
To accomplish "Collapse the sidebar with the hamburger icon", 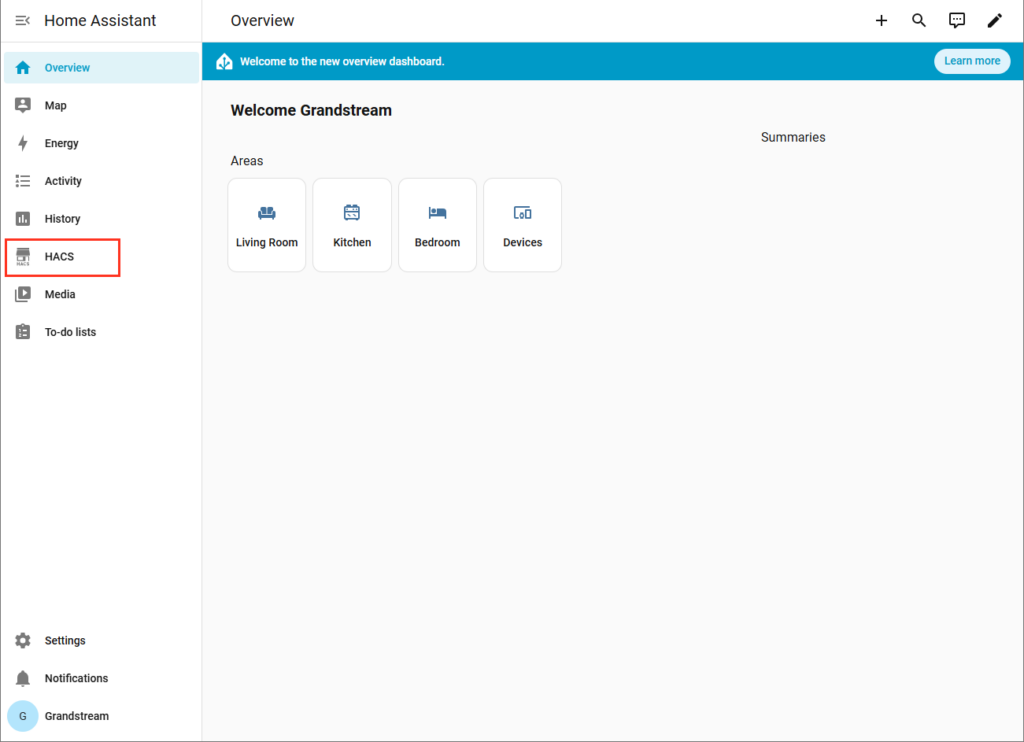I will coord(22,21).
